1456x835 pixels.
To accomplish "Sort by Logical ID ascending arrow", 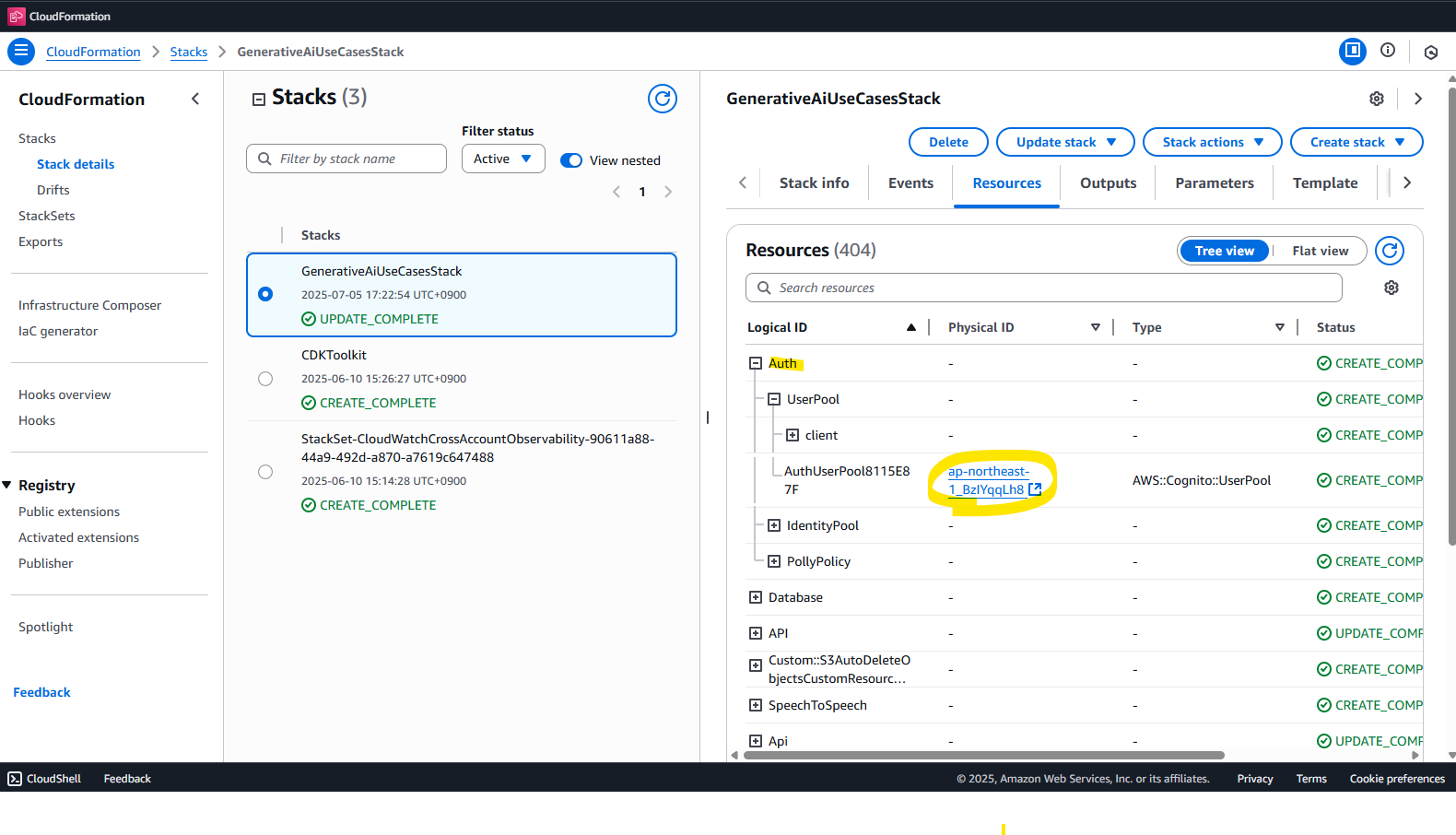I will 911,327.
